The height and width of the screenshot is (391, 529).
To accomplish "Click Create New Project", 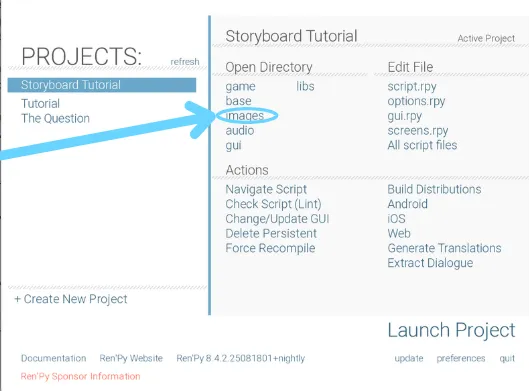I will coord(71,299).
